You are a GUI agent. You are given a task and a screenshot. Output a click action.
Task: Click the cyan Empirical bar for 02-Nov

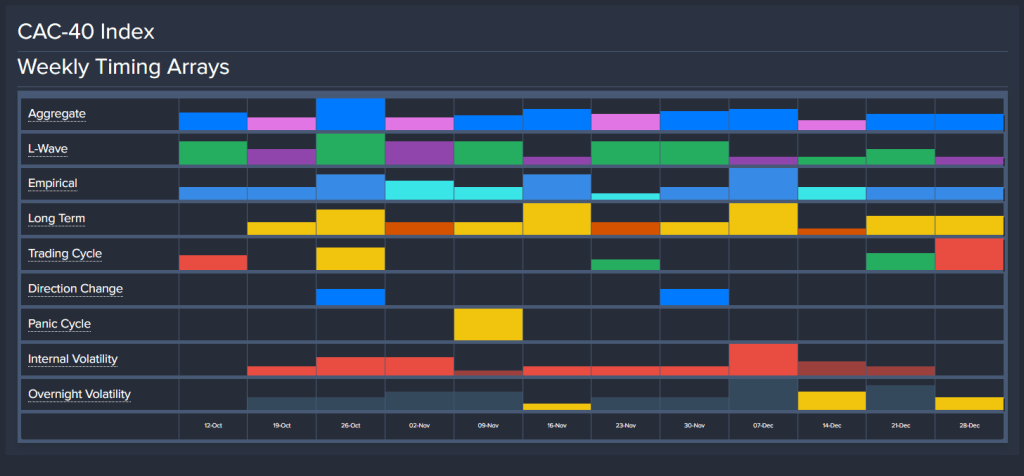point(419,190)
